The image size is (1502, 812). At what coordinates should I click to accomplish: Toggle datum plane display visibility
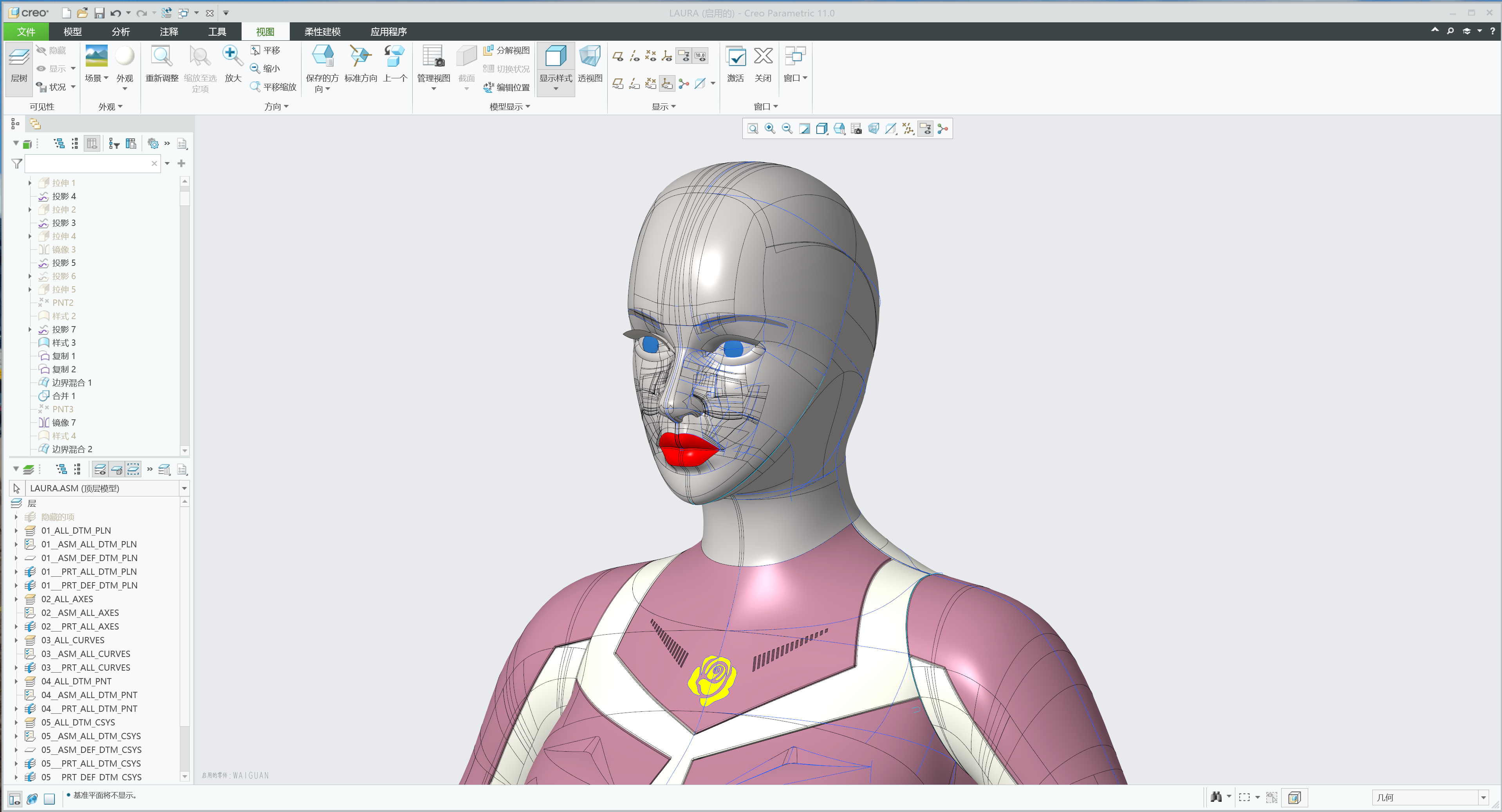[x=618, y=56]
